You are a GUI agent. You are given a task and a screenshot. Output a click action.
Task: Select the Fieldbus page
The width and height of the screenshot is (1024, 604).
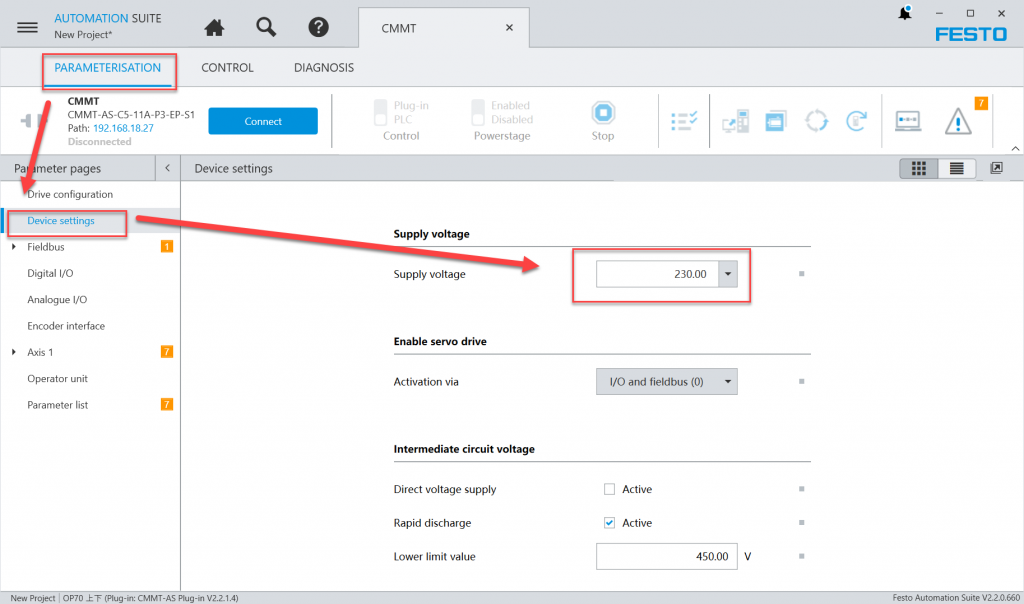coord(46,247)
